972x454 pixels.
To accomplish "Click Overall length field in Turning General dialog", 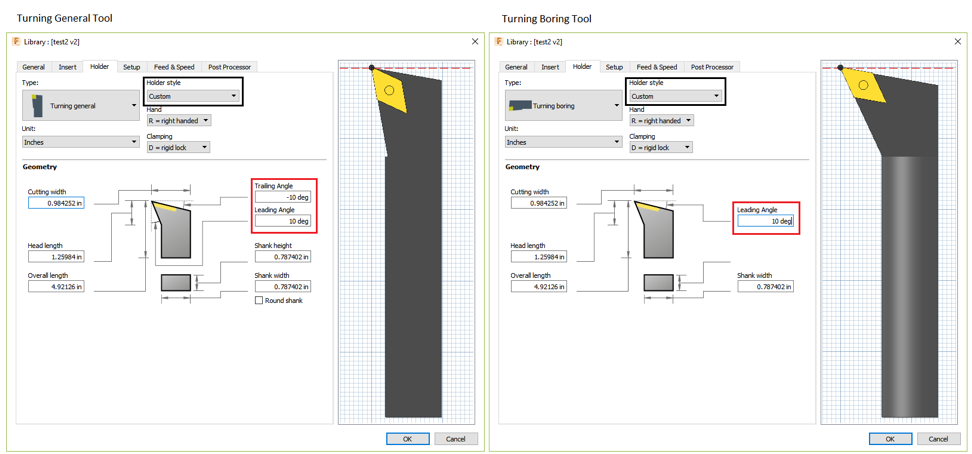I will 56,287.
